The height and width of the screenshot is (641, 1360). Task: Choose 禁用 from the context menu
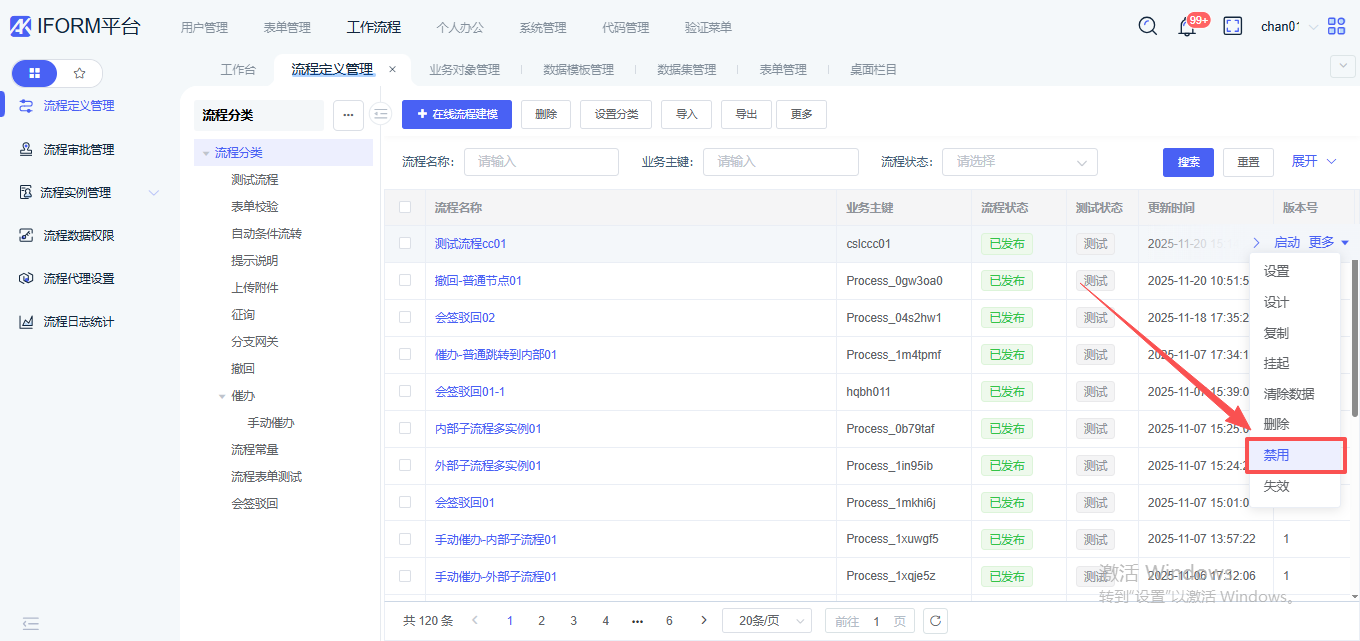tap(1296, 455)
